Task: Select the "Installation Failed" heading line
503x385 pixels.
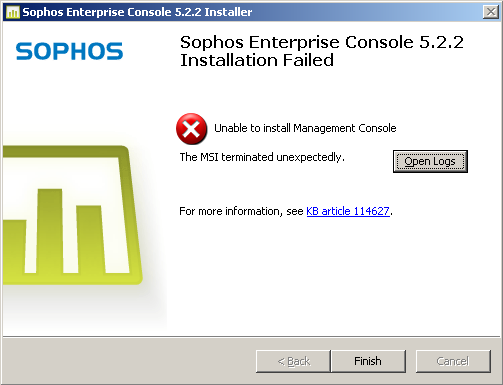Action: click(x=257, y=61)
